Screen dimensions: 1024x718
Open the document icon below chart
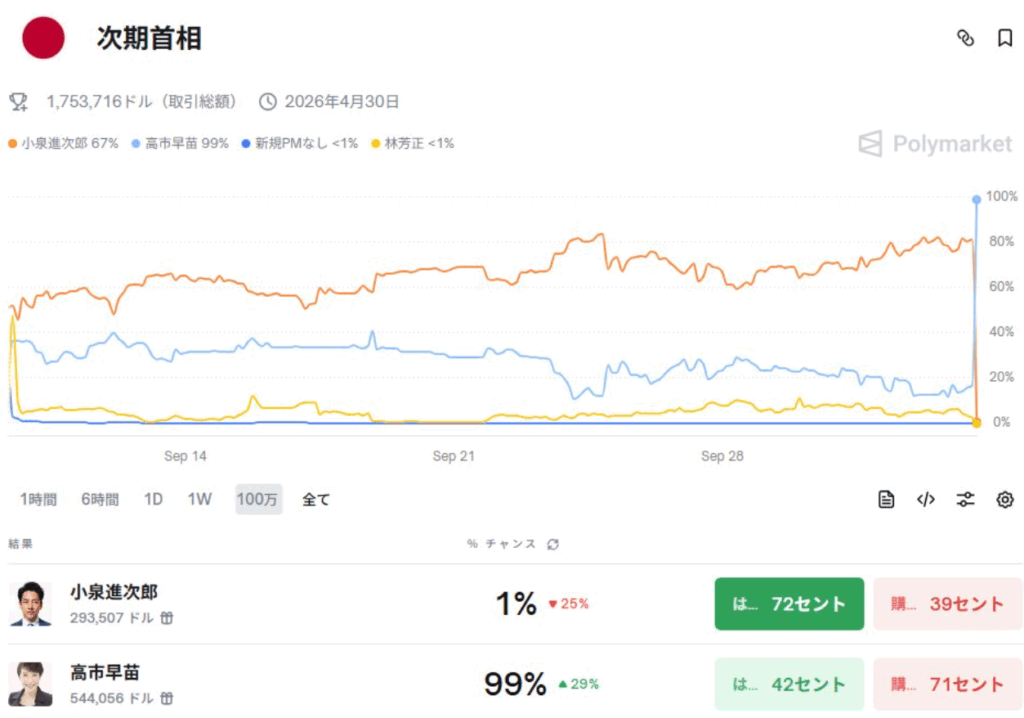(x=886, y=500)
